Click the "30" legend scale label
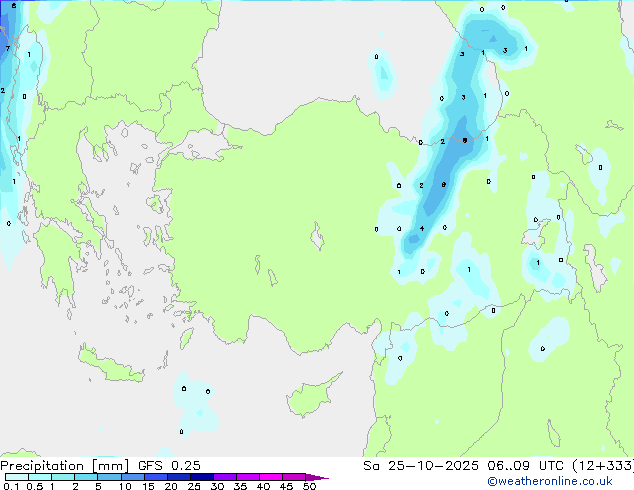634x490 pixels. (217, 486)
